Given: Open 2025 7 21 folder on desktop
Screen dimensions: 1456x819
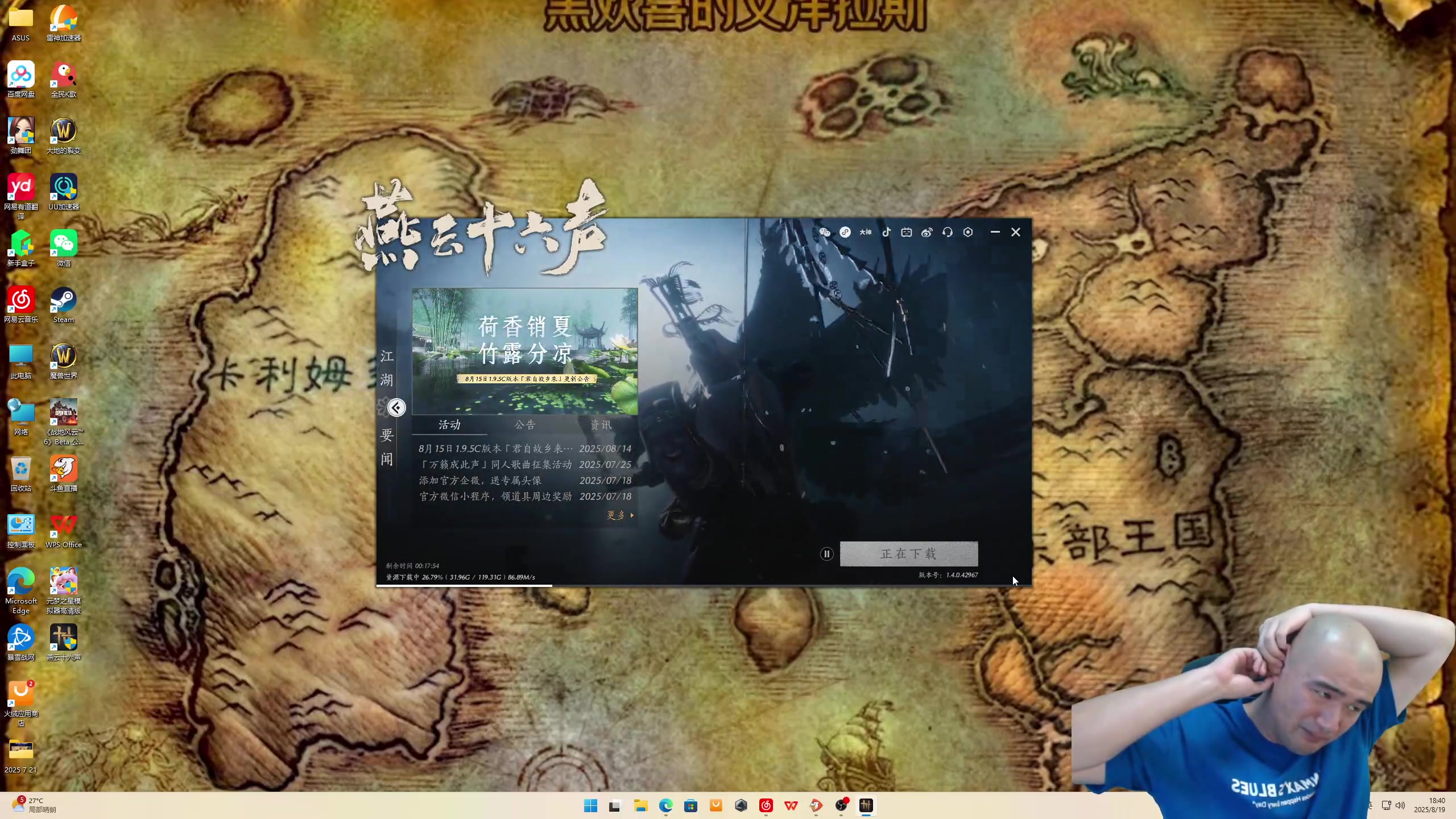Looking at the screenshot, I should 21,755.
